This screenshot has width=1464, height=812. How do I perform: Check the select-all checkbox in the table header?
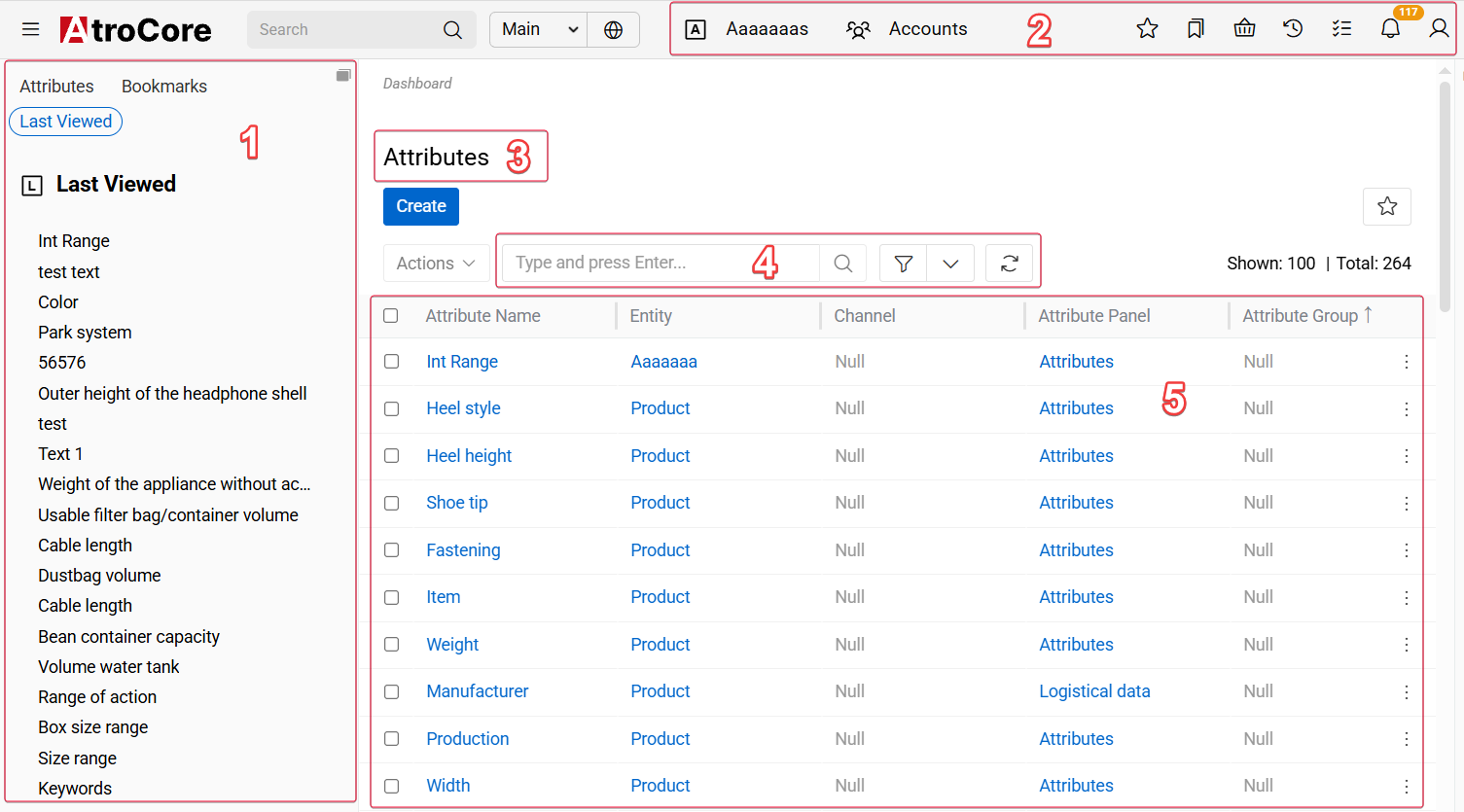click(392, 315)
